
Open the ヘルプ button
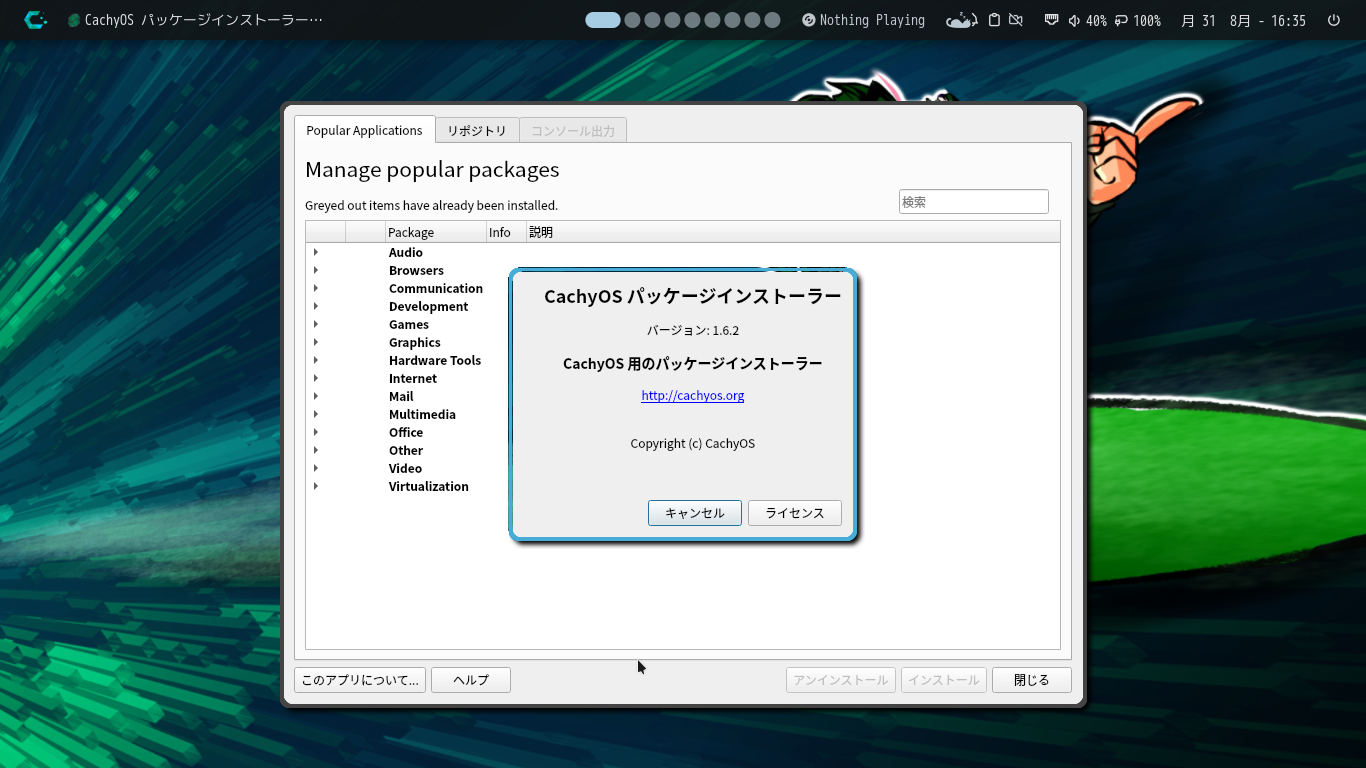pyautogui.click(x=471, y=680)
